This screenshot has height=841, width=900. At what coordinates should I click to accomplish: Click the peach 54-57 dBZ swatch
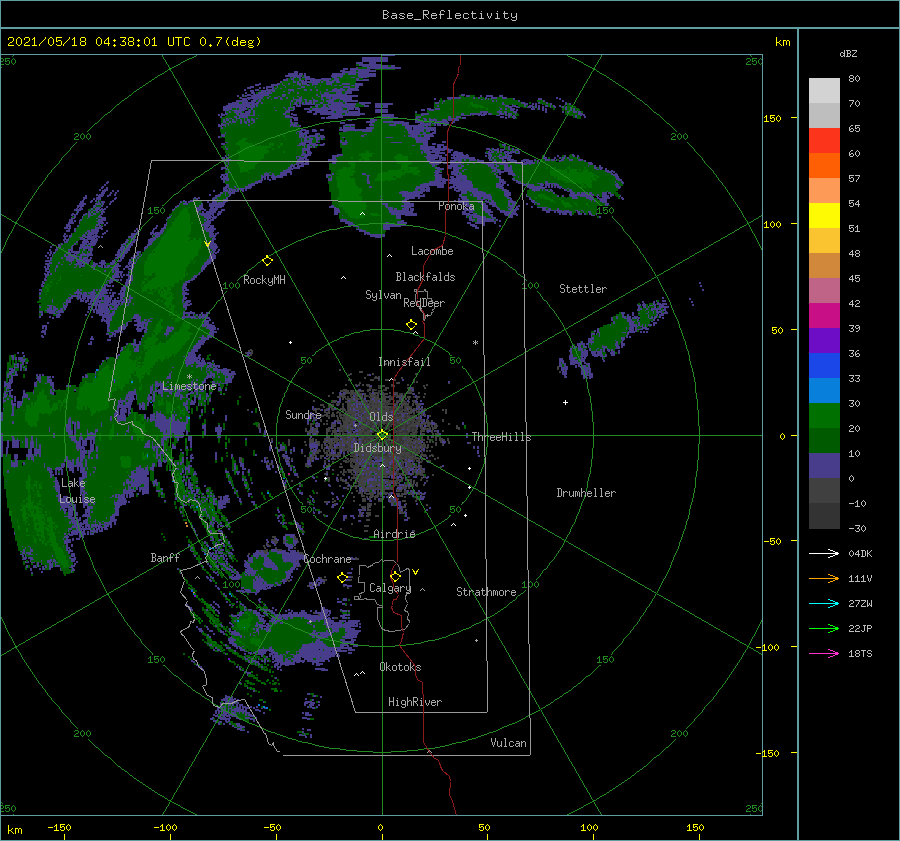pyautogui.click(x=824, y=191)
